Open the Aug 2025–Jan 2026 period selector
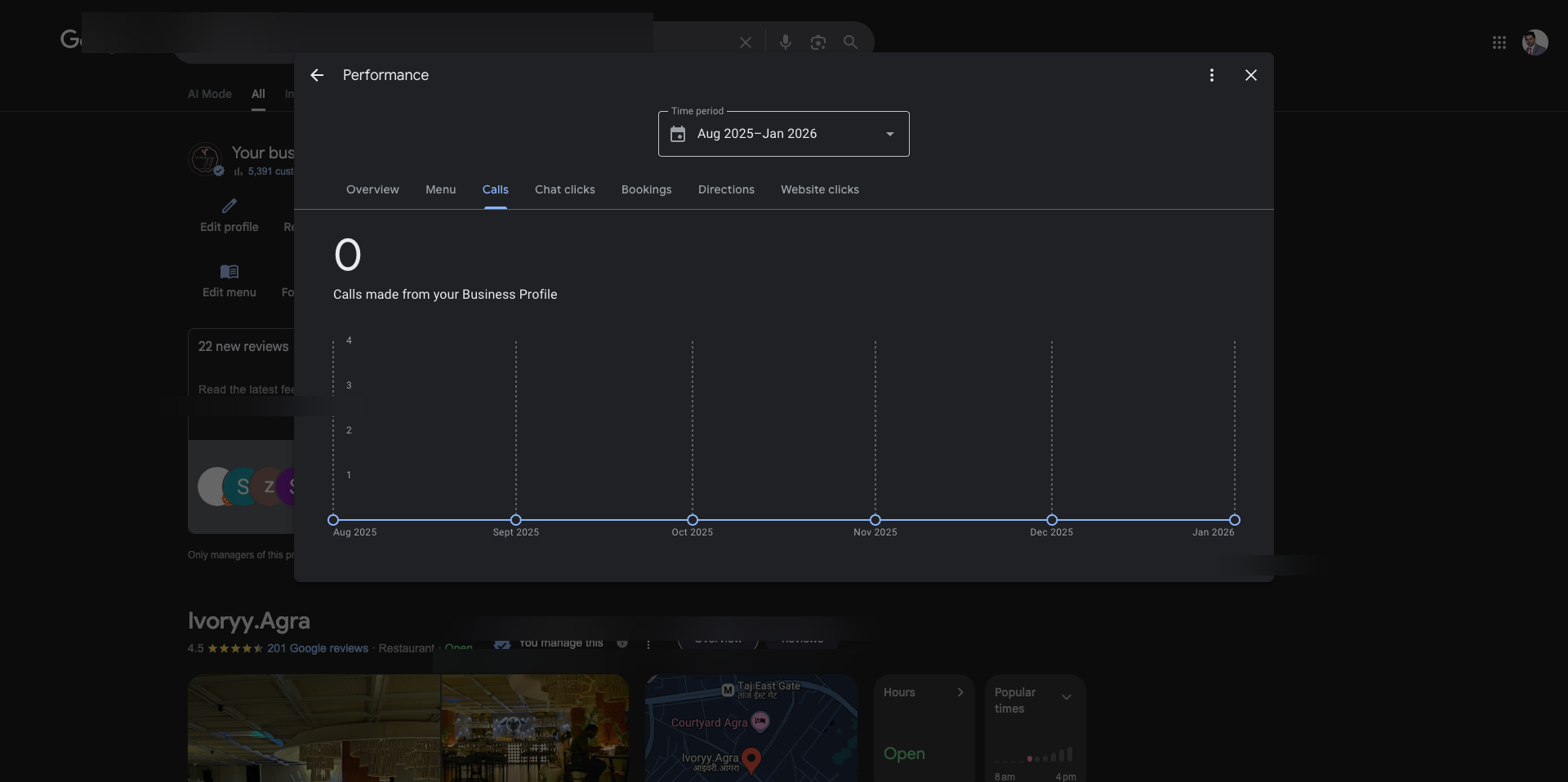Image resolution: width=1568 pixels, height=782 pixels. click(x=784, y=134)
